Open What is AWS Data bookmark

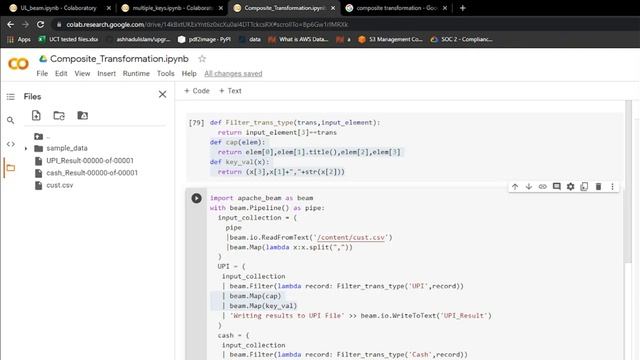[298, 39]
